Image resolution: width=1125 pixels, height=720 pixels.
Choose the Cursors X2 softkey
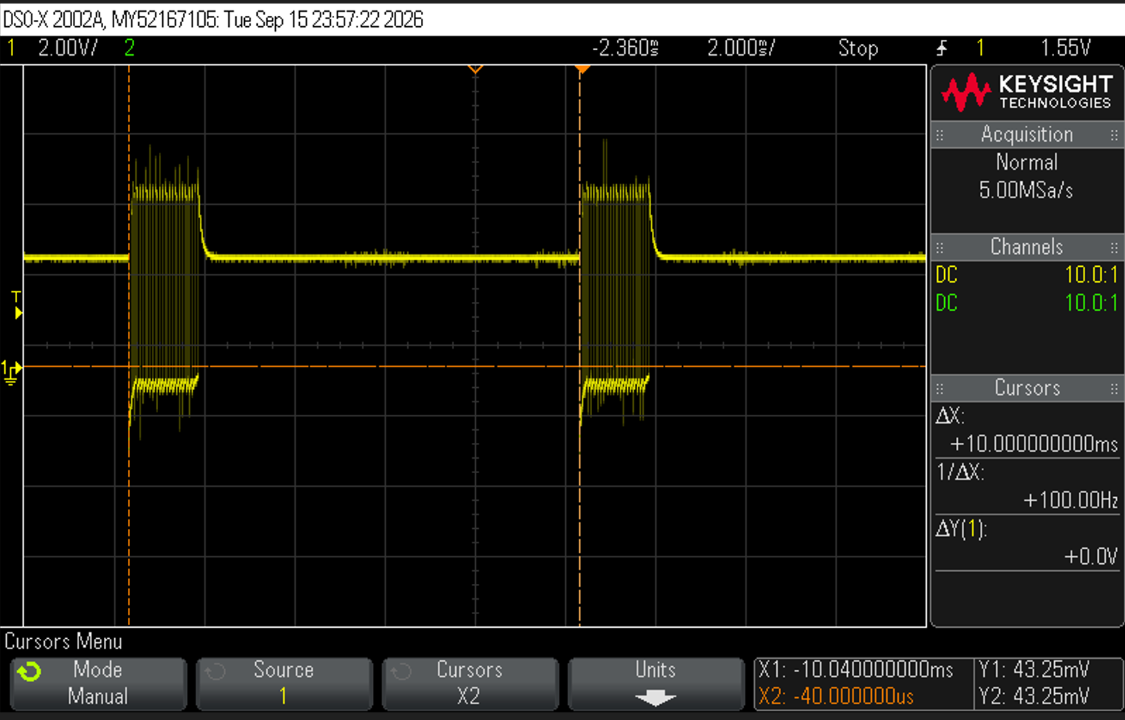click(470, 683)
